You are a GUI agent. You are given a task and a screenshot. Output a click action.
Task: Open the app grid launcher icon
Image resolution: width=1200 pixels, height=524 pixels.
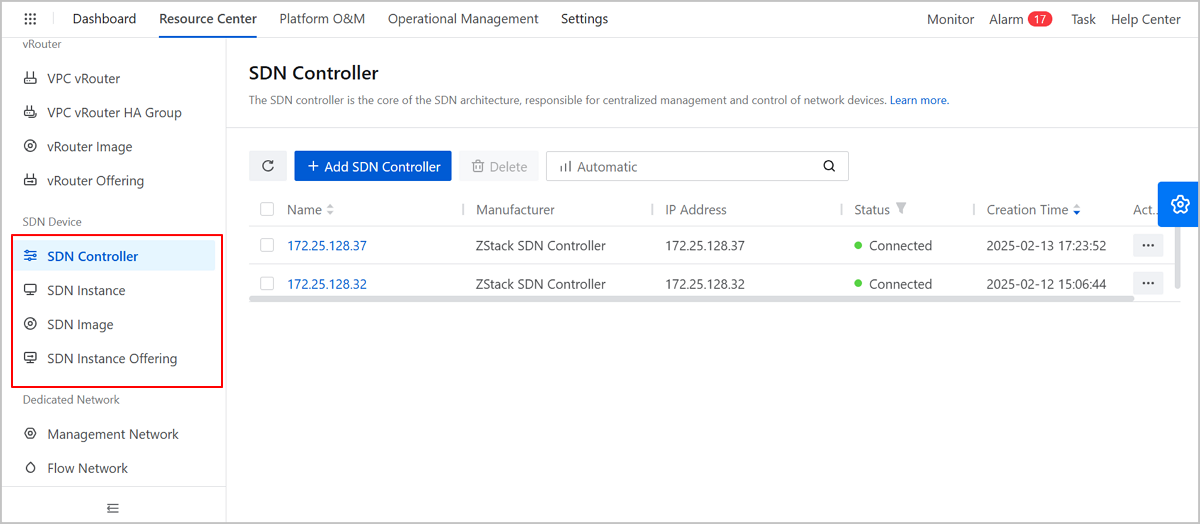30,19
